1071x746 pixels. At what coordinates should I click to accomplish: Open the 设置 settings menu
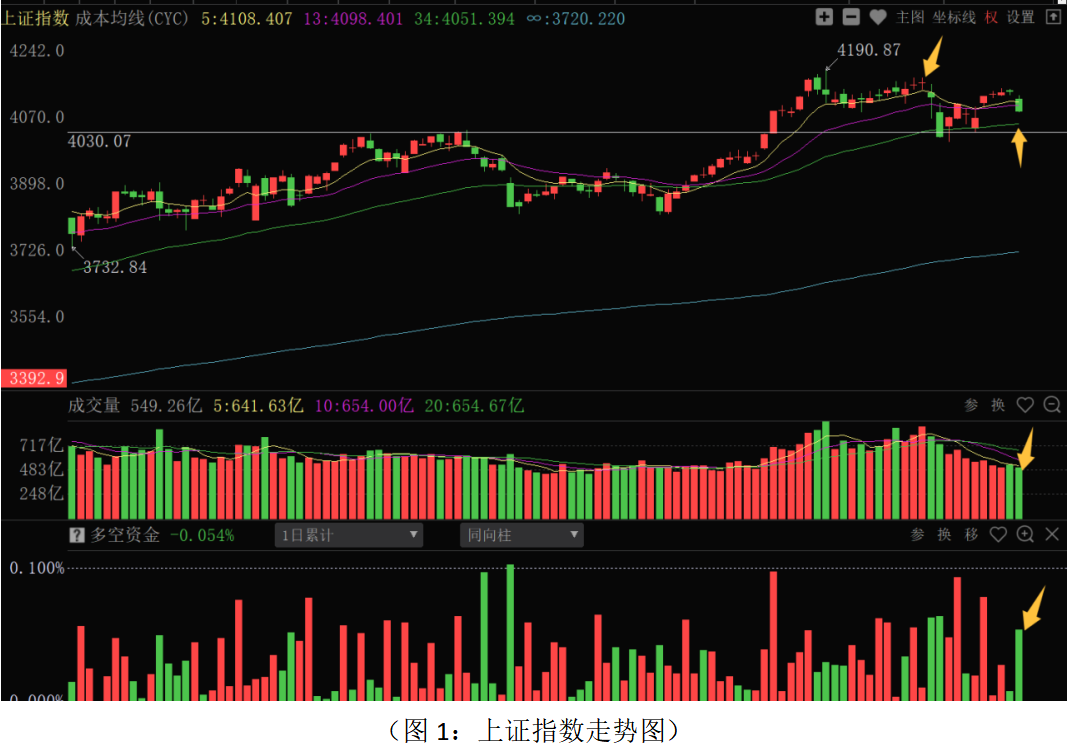click(1021, 17)
